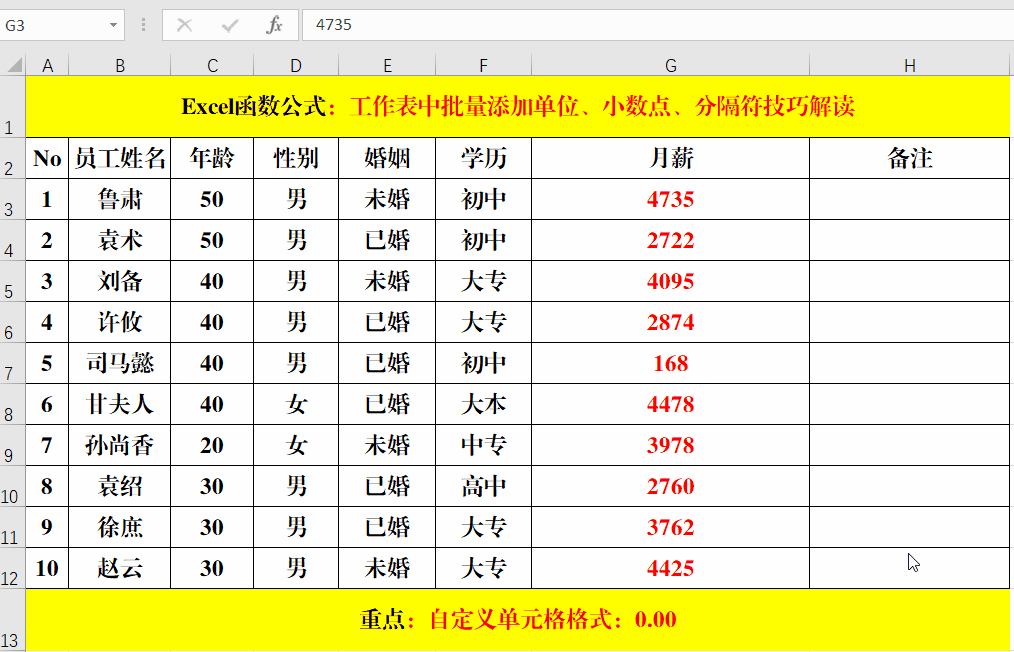1014x652 pixels.
Task: Select the cell containing 司马懿
Action: (120, 363)
